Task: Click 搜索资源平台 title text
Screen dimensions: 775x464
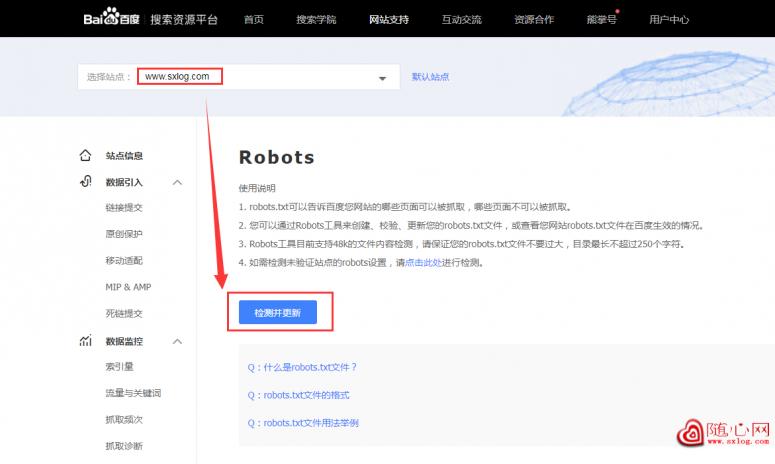Action: 184,19
